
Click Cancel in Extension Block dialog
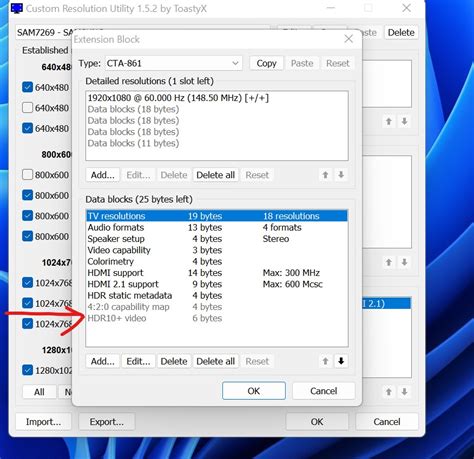click(x=323, y=391)
